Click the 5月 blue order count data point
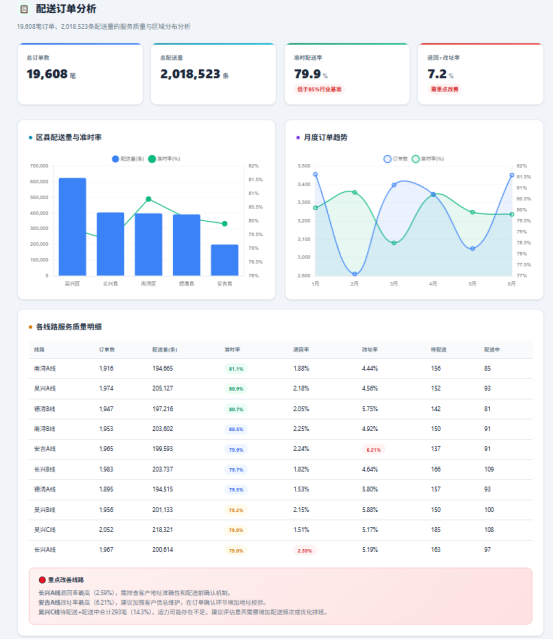Image resolution: width=553 pixels, height=639 pixels. (x=472, y=249)
